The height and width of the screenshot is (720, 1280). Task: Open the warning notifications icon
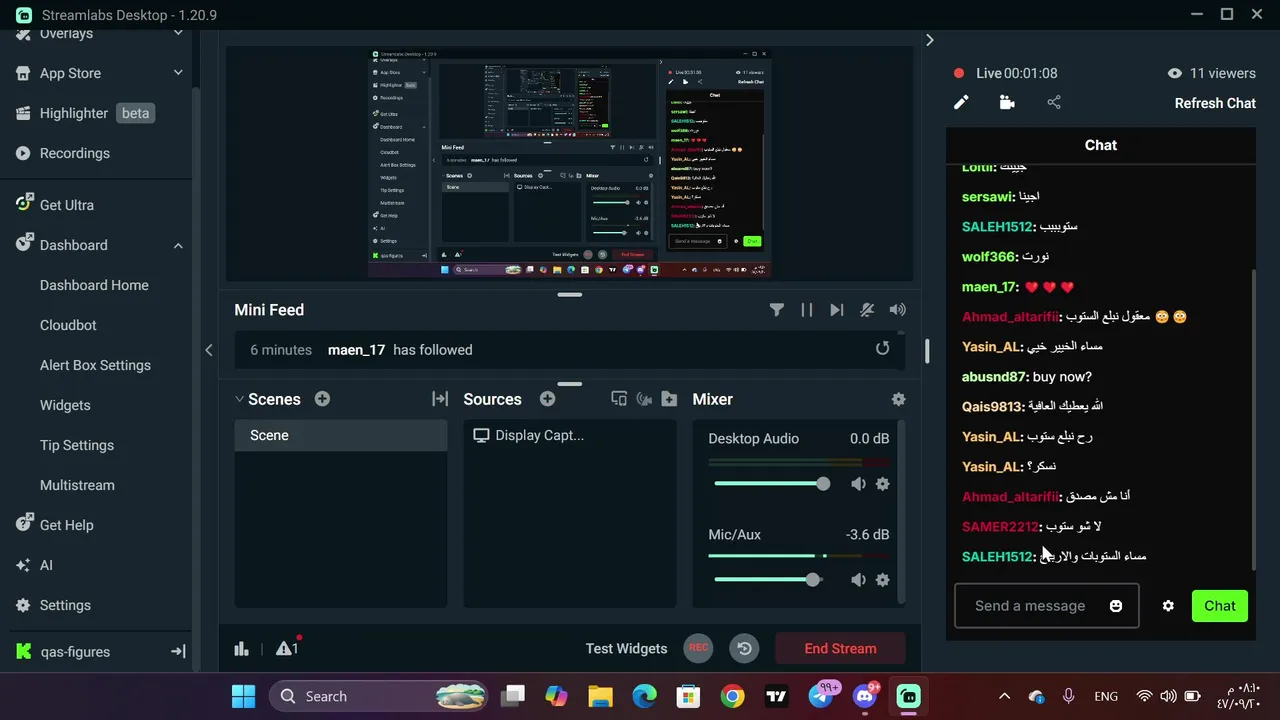(x=287, y=648)
